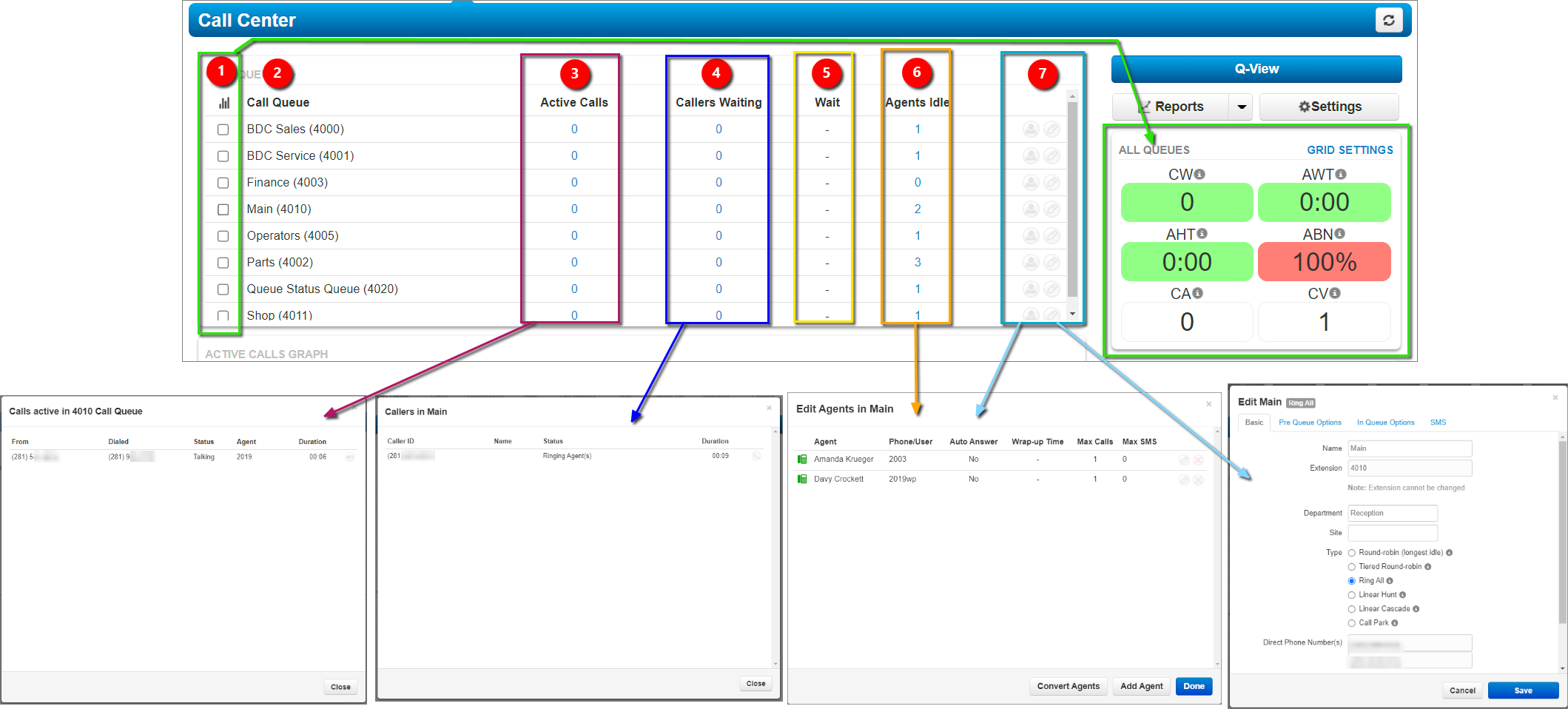Tick the BDC Sales (4000) checkbox
The width and height of the screenshot is (1568, 709).
(x=223, y=130)
